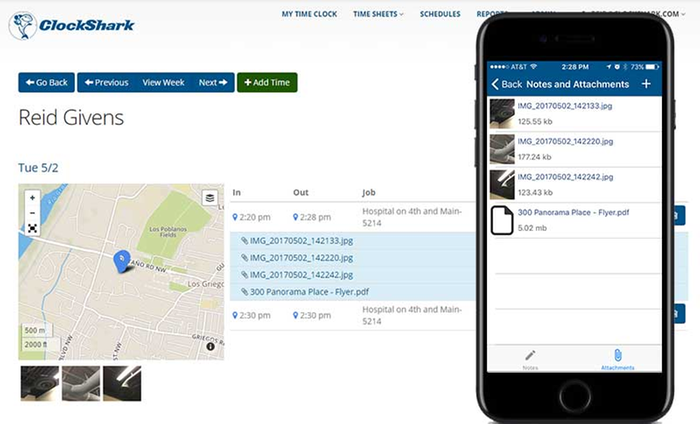Go to the Next day
Viewport: 700px width, 424px height.
click(x=213, y=83)
